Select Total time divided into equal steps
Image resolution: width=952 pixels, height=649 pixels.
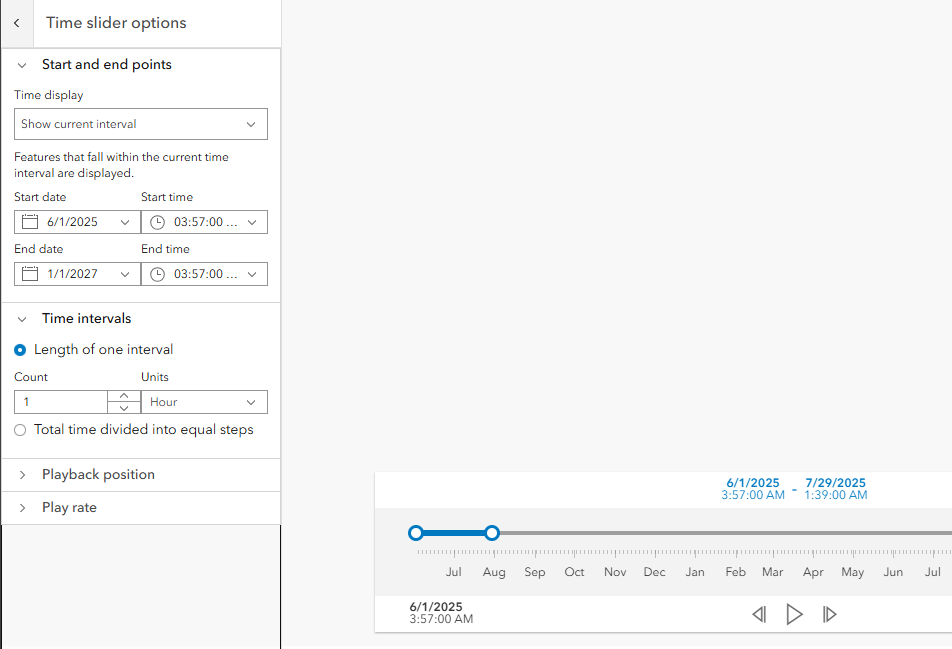[x=20, y=430]
